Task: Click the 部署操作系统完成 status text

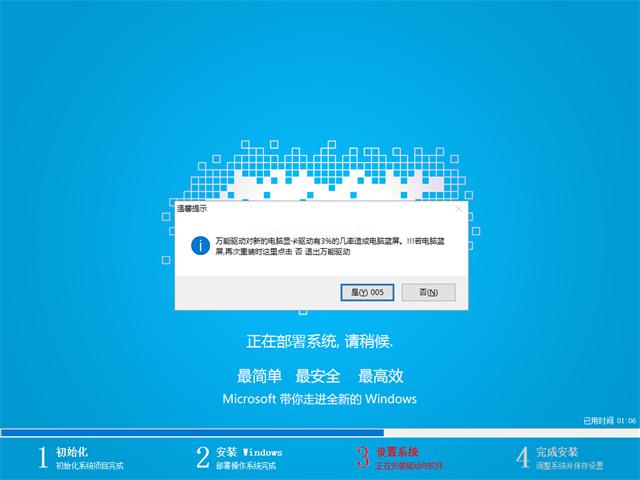Action: (246, 465)
